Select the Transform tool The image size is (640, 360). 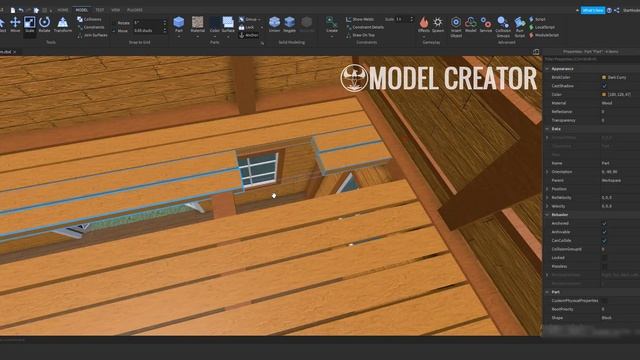pos(62,23)
